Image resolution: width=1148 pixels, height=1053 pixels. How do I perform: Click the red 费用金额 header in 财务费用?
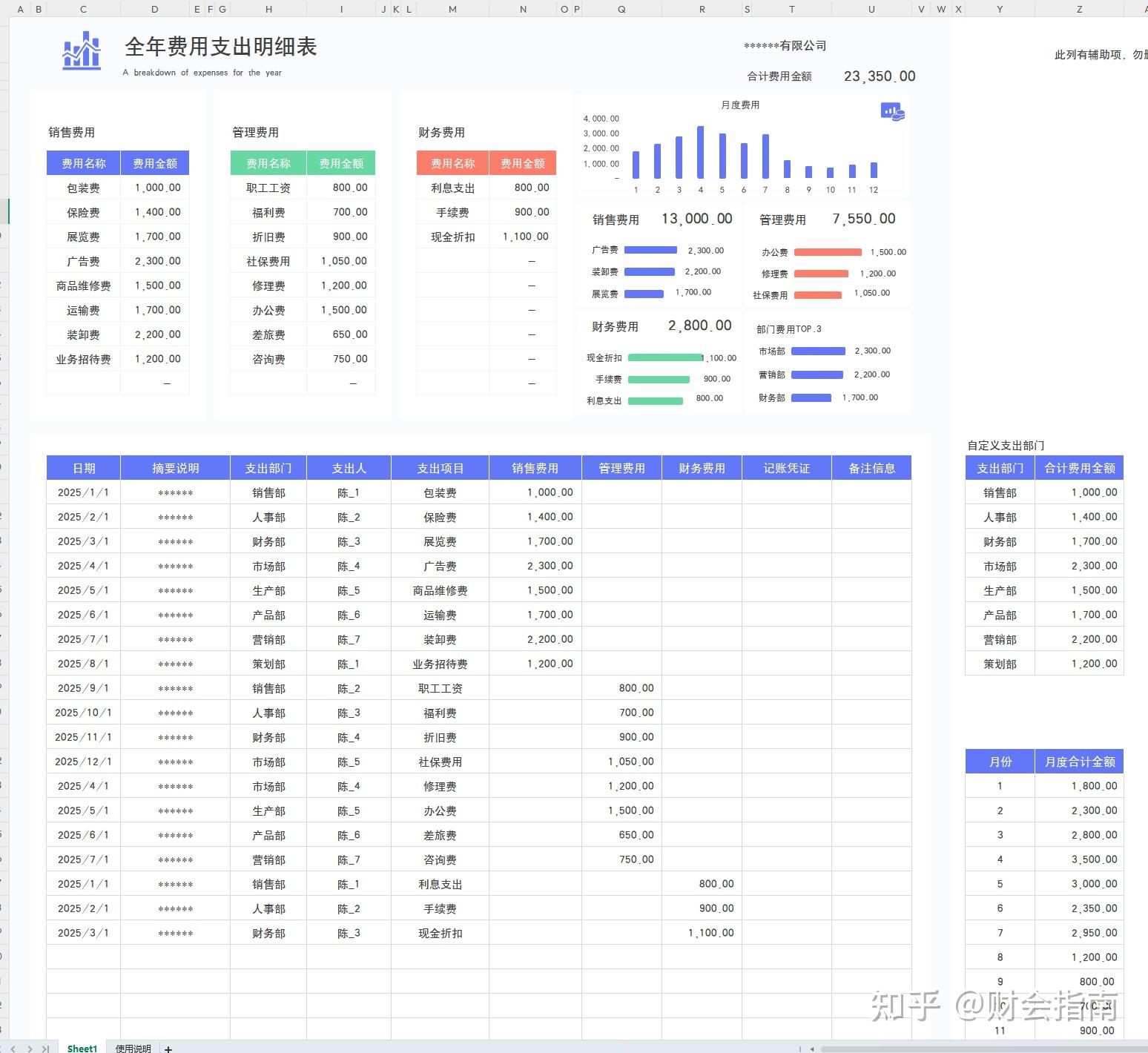[523, 163]
